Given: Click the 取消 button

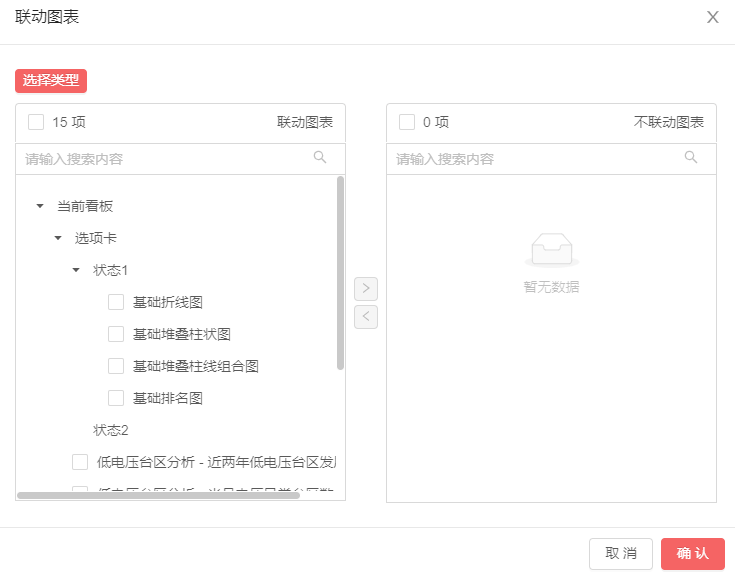Looking at the screenshot, I should [x=621, y=554].
